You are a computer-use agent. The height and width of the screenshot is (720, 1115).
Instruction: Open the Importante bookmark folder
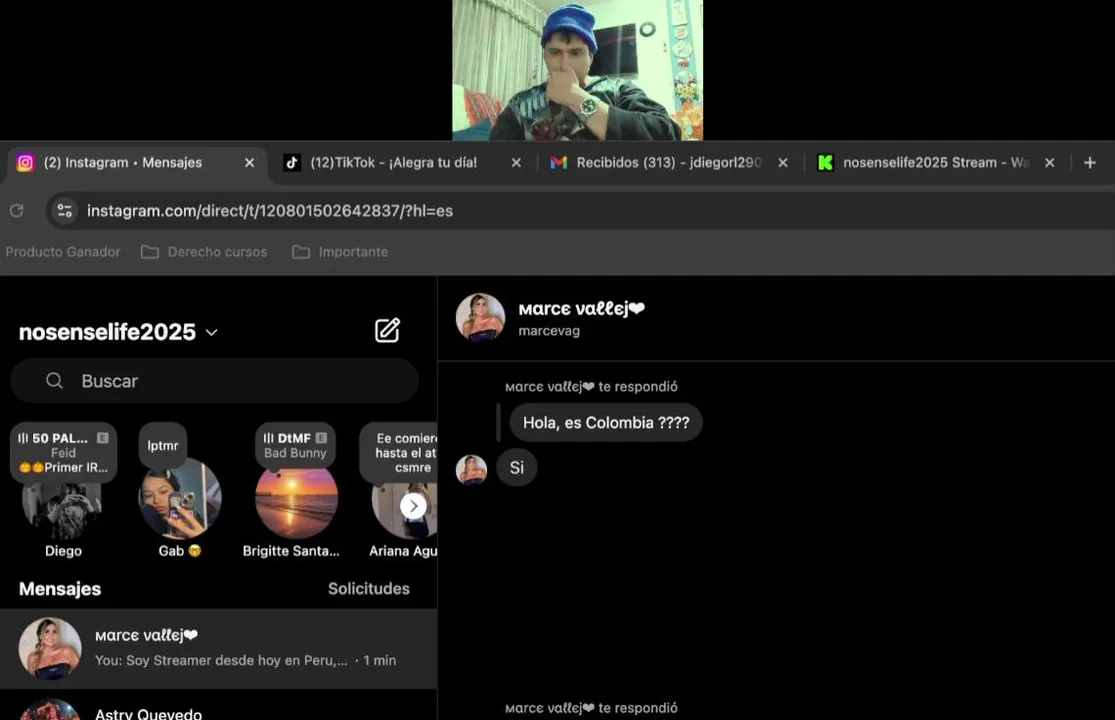click(x=341, y=252)
